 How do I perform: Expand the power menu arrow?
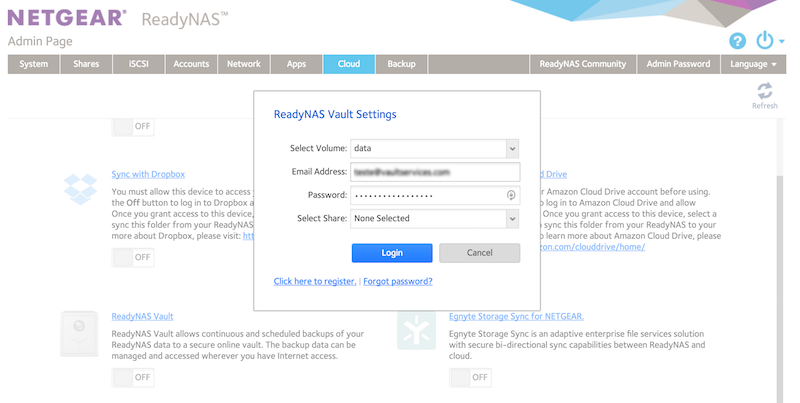coord(781,41)
